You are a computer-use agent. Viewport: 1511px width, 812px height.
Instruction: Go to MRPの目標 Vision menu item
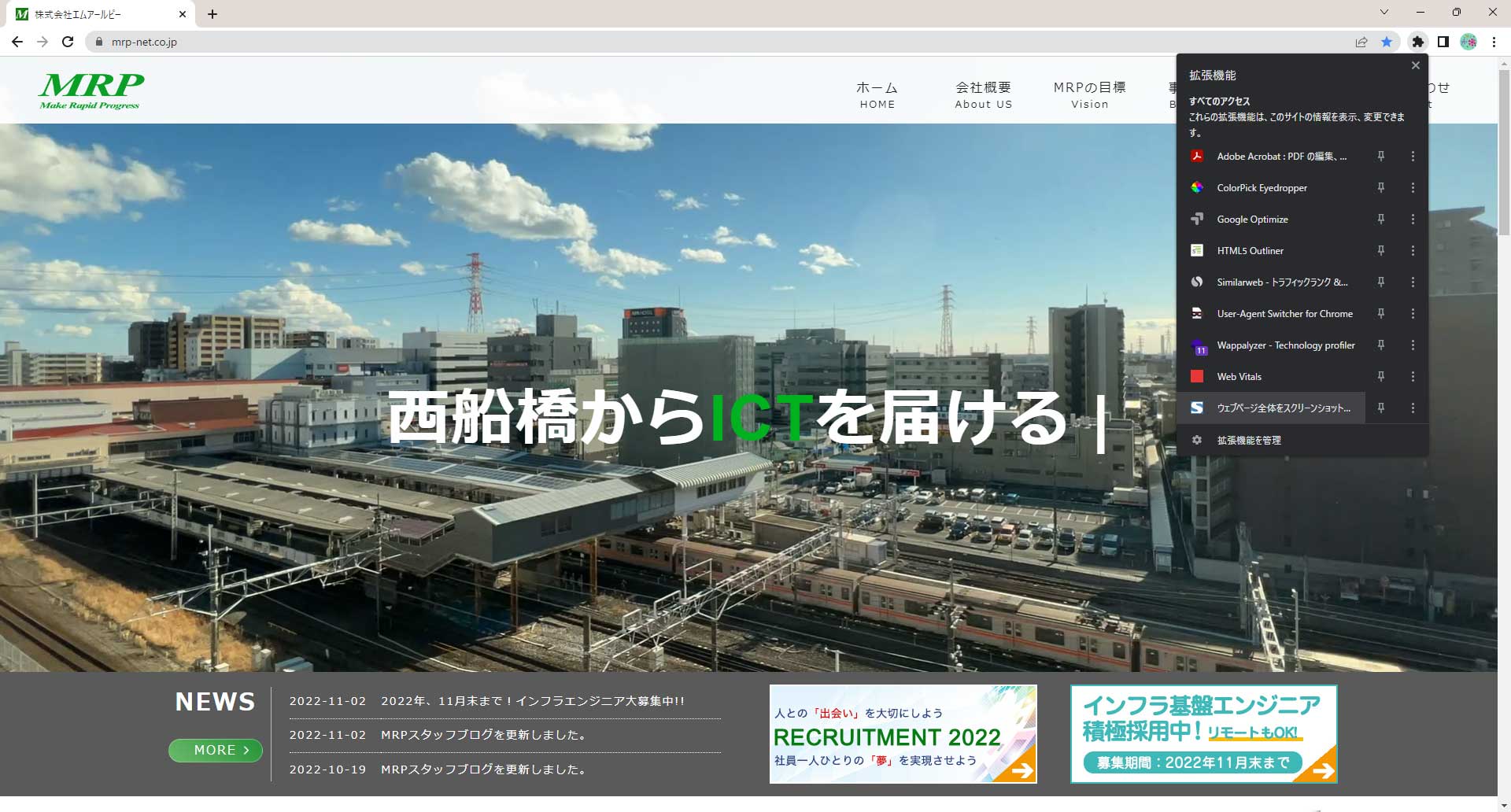[1089, 94]
